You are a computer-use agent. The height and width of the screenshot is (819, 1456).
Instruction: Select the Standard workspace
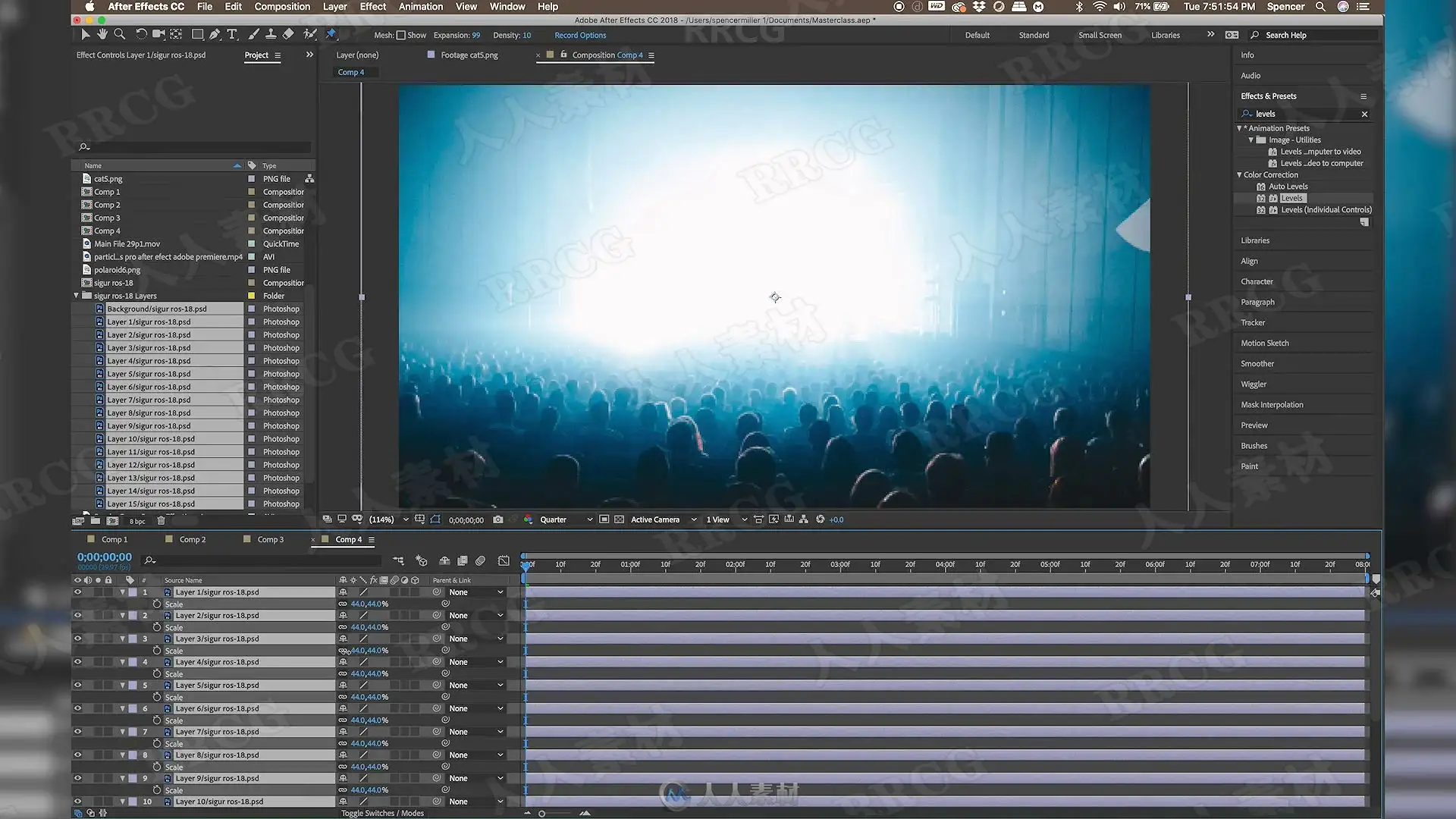1034,35
